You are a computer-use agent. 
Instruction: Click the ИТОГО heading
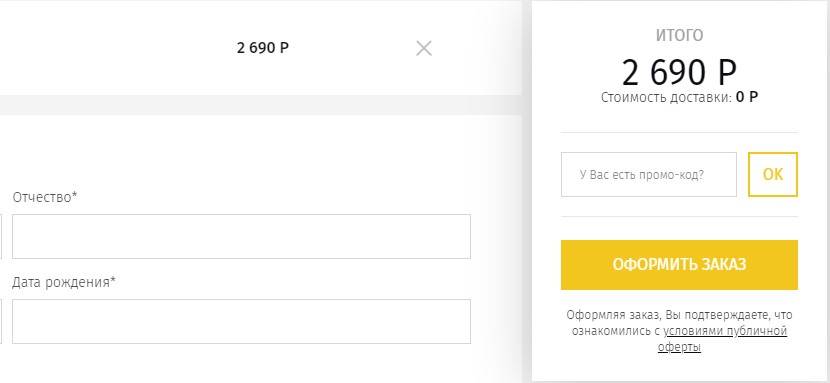[679, 35]
